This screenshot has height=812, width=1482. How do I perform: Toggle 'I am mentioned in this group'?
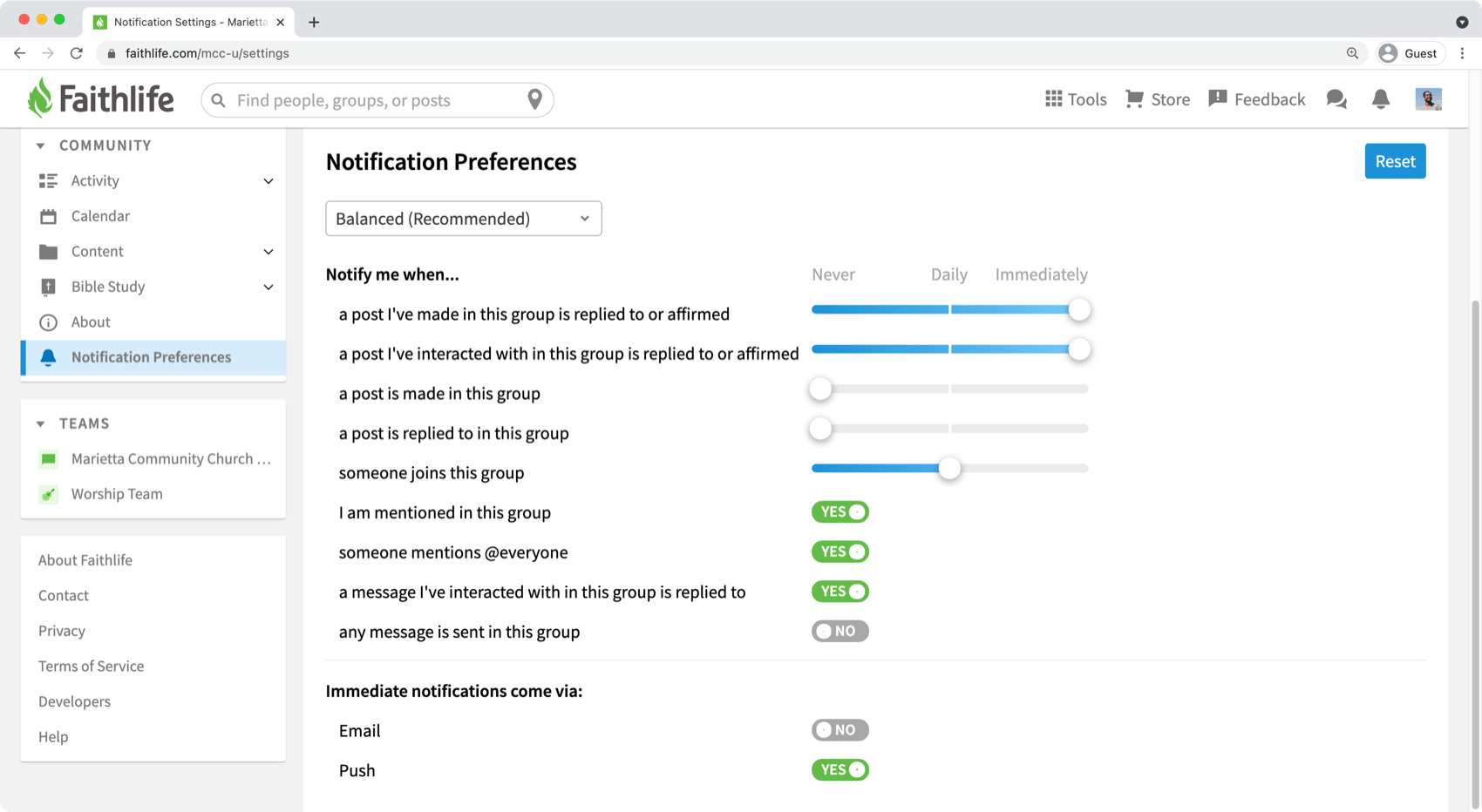pyautogui.click(x=840, y=512)
